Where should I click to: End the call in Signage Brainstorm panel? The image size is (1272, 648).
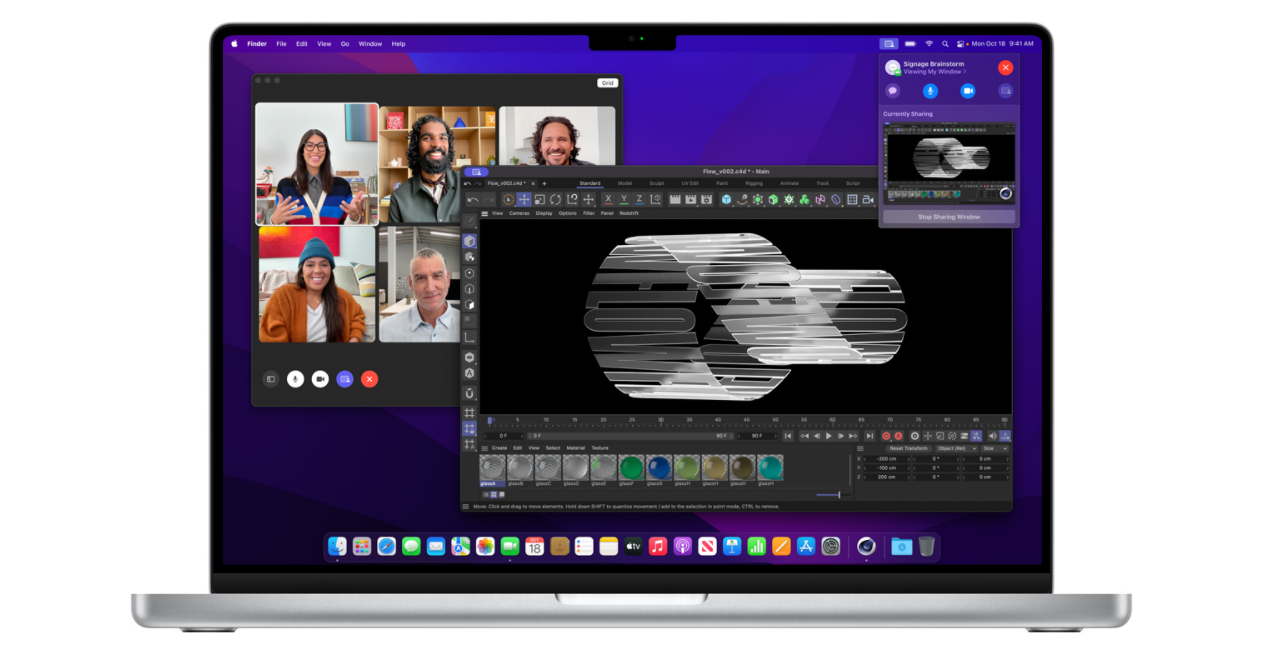pos(1005,68)
